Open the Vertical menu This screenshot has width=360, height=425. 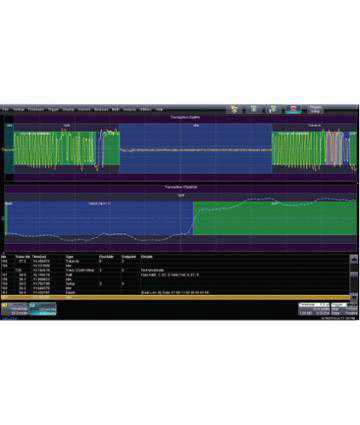coord(19,110)
